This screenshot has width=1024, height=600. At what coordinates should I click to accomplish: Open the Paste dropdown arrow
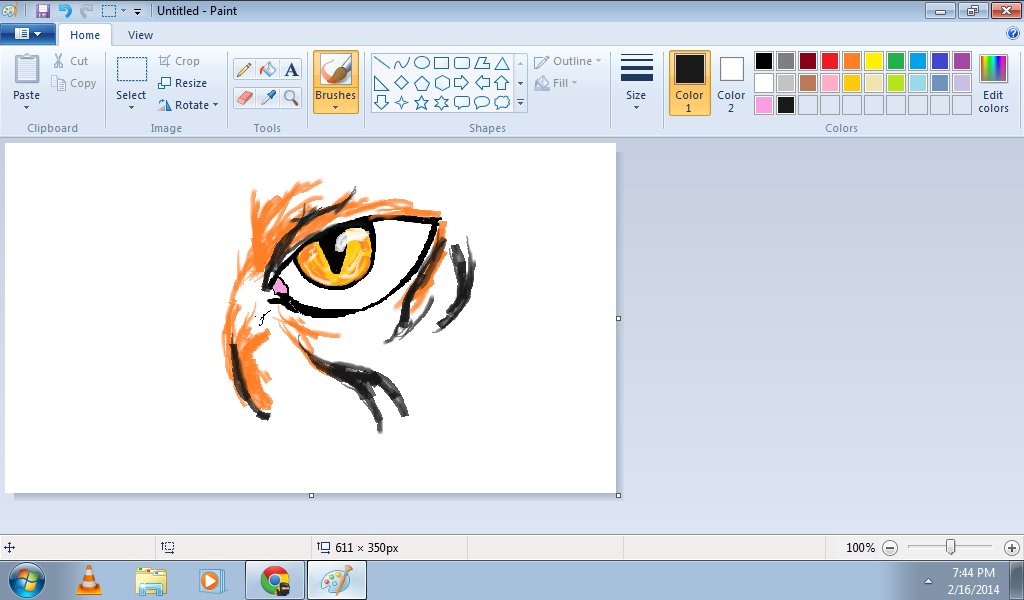click(26, 108)
